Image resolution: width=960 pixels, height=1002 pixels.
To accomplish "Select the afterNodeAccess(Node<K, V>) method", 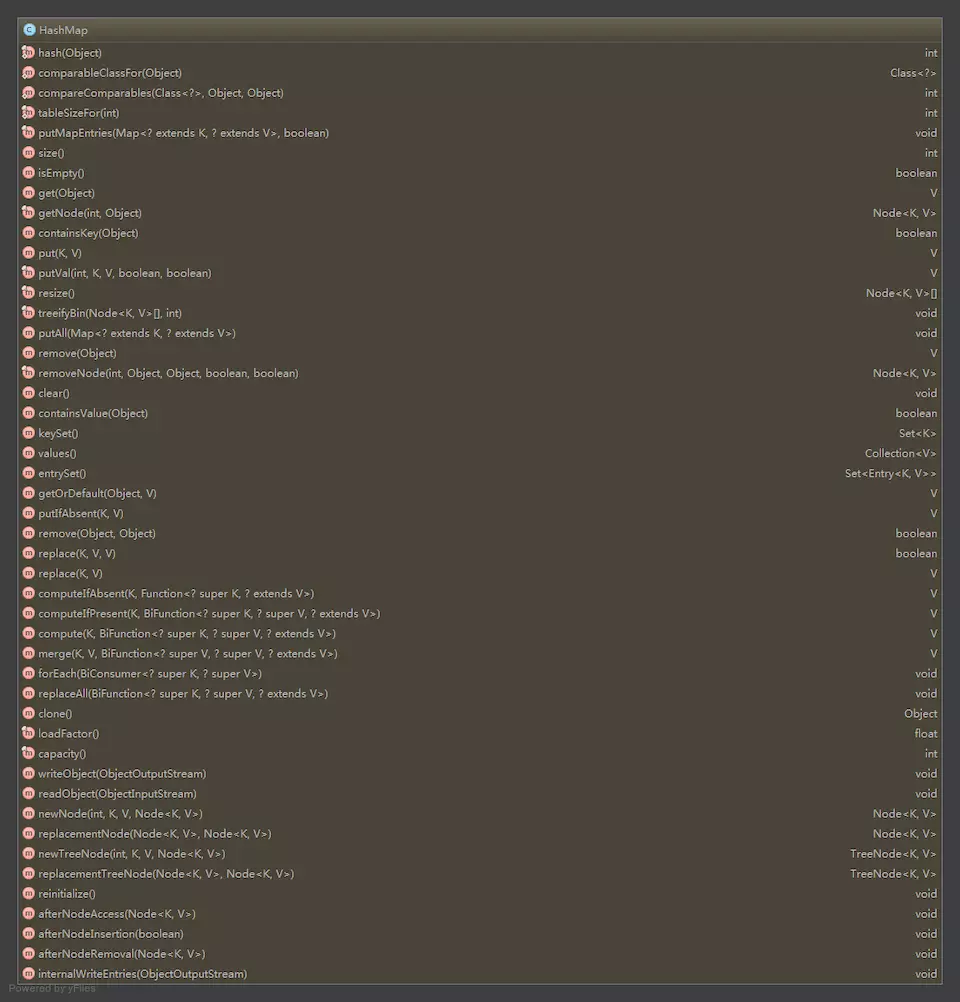I will click(x=117, y=914).
